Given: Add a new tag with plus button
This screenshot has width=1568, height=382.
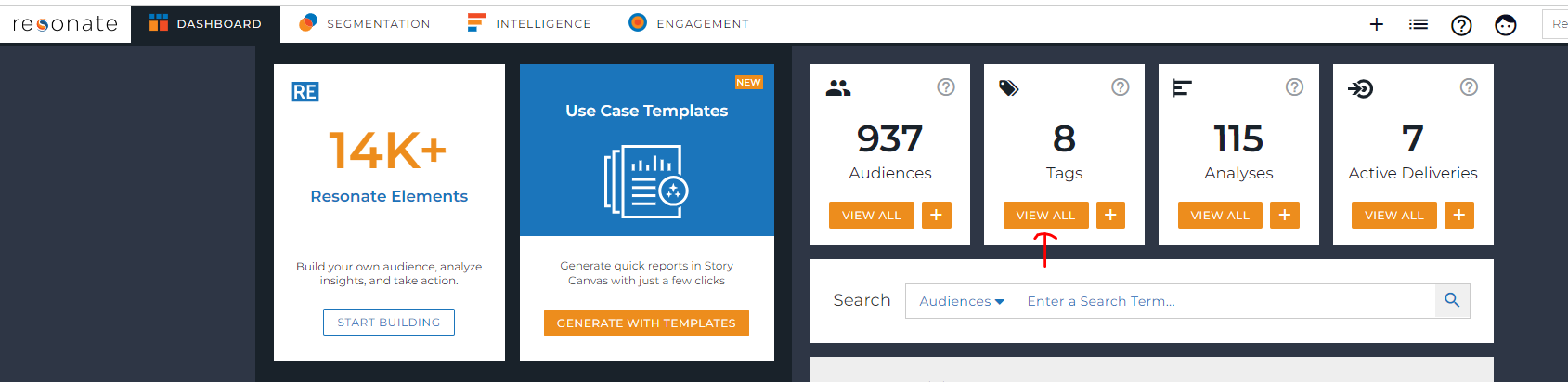Looking at the screenshot, I should [x=1110, y=215].
